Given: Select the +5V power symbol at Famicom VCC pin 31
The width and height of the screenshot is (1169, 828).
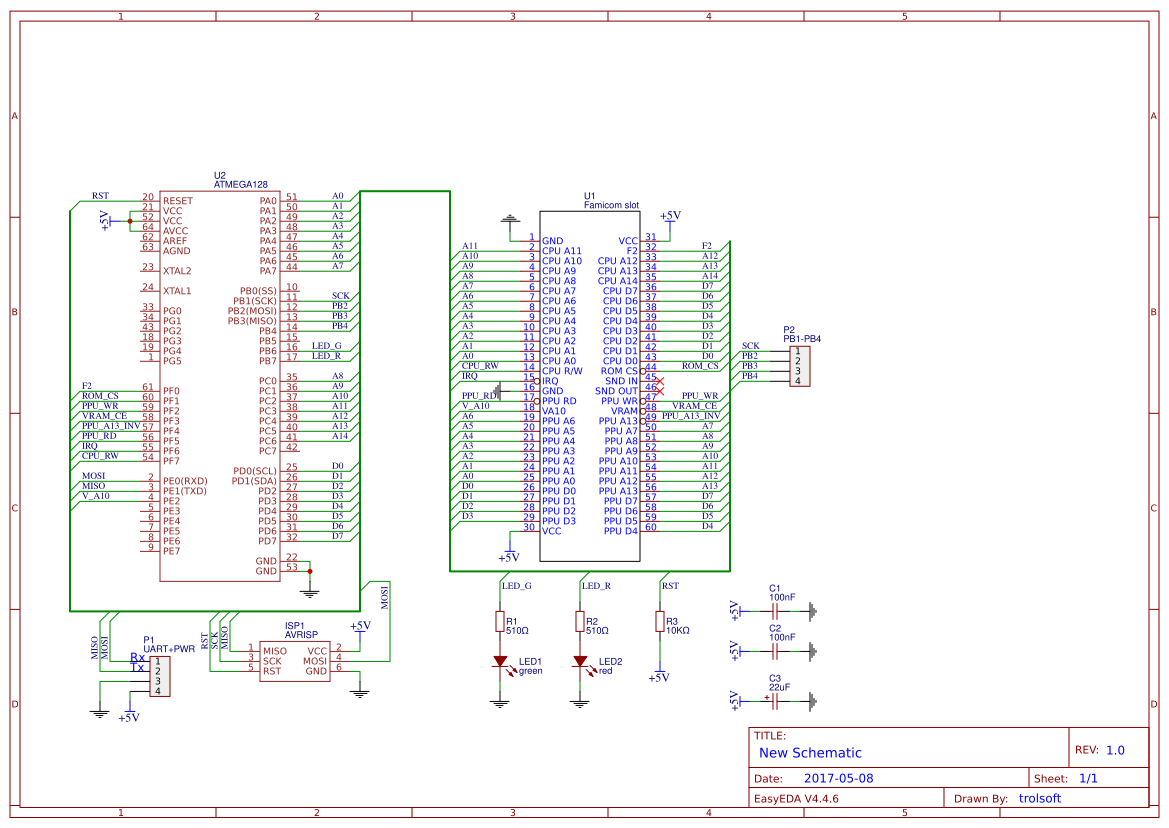Looking at the screenshot, I should click(670, 217).
